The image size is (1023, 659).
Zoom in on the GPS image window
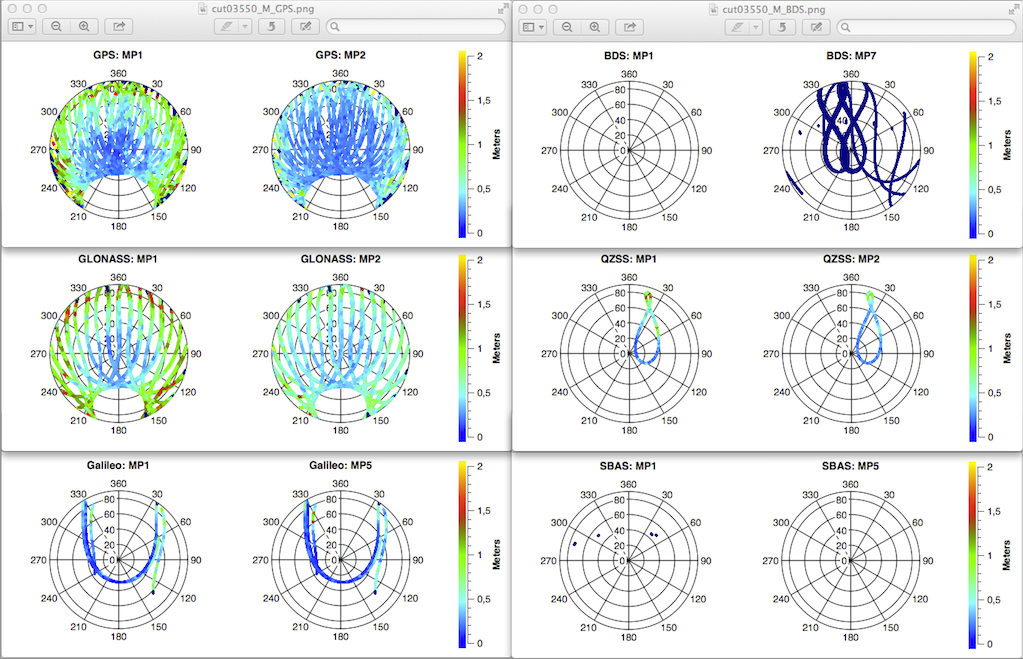(x=84, y=27)
